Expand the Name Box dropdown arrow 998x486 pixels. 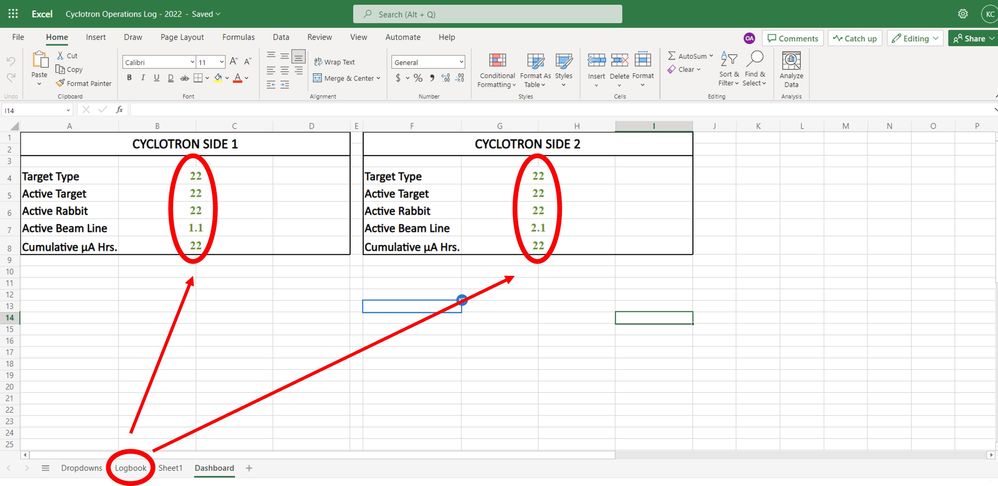(x=68, y=110)
